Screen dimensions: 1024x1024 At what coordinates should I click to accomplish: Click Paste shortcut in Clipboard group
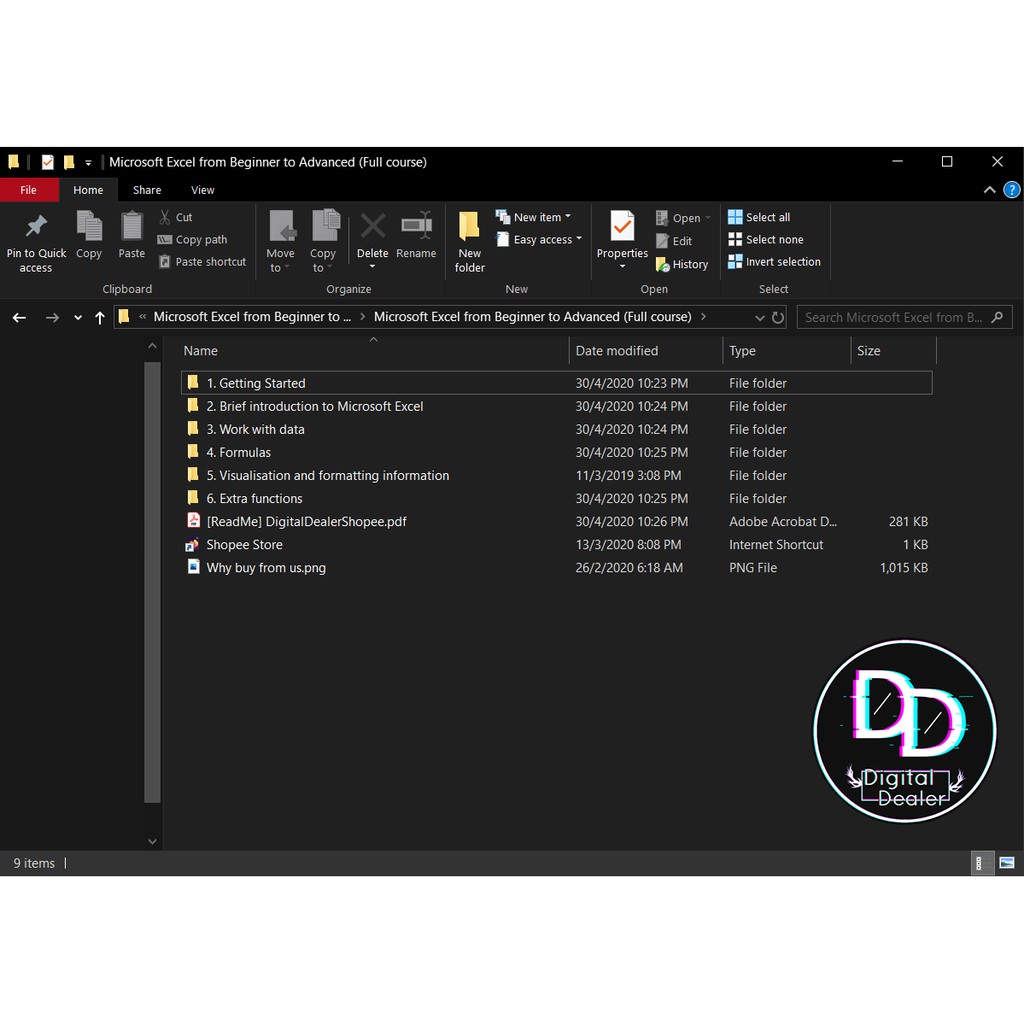(x=202, y=262)
